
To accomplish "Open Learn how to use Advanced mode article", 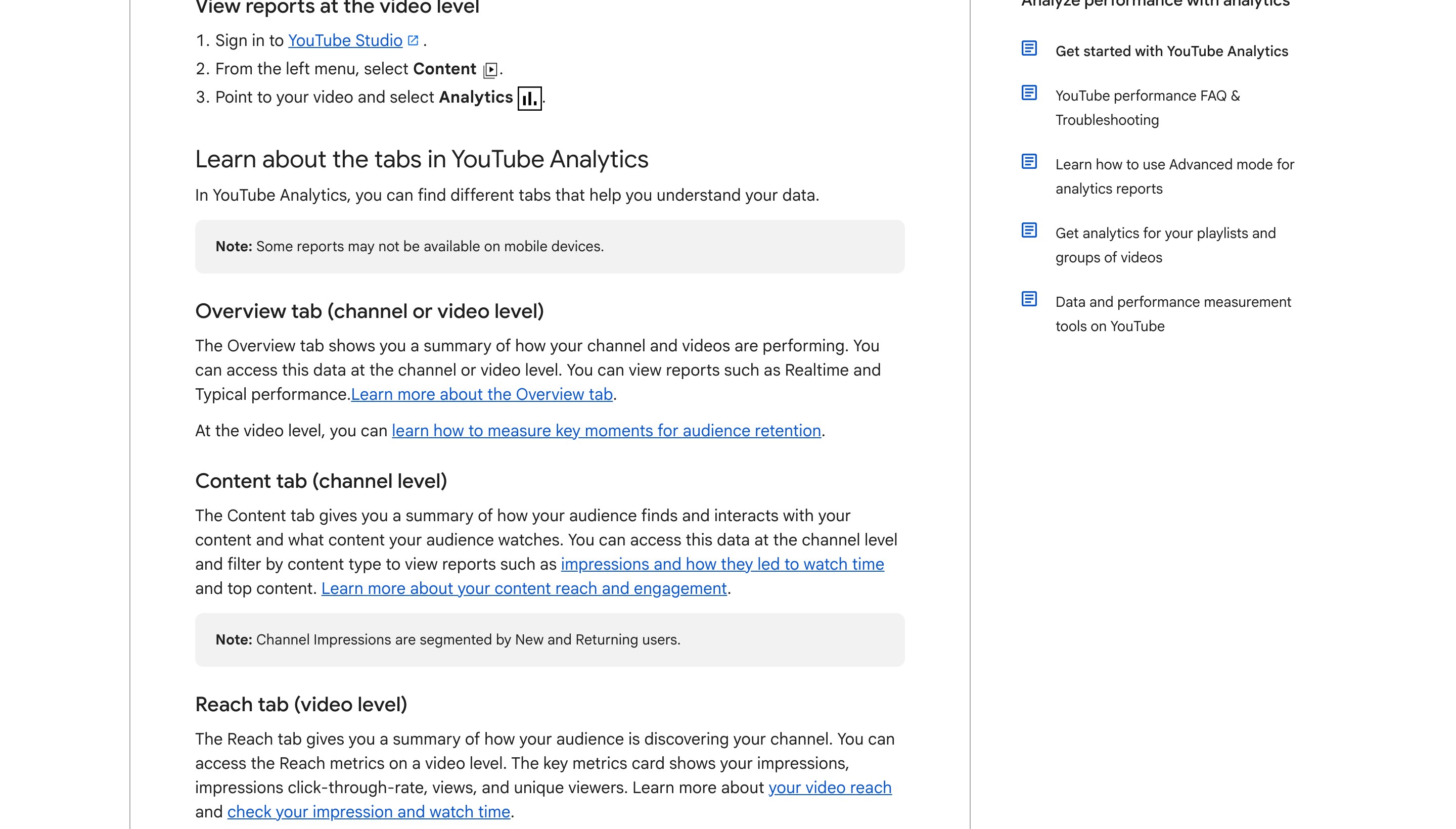I will click(1174, 176).
